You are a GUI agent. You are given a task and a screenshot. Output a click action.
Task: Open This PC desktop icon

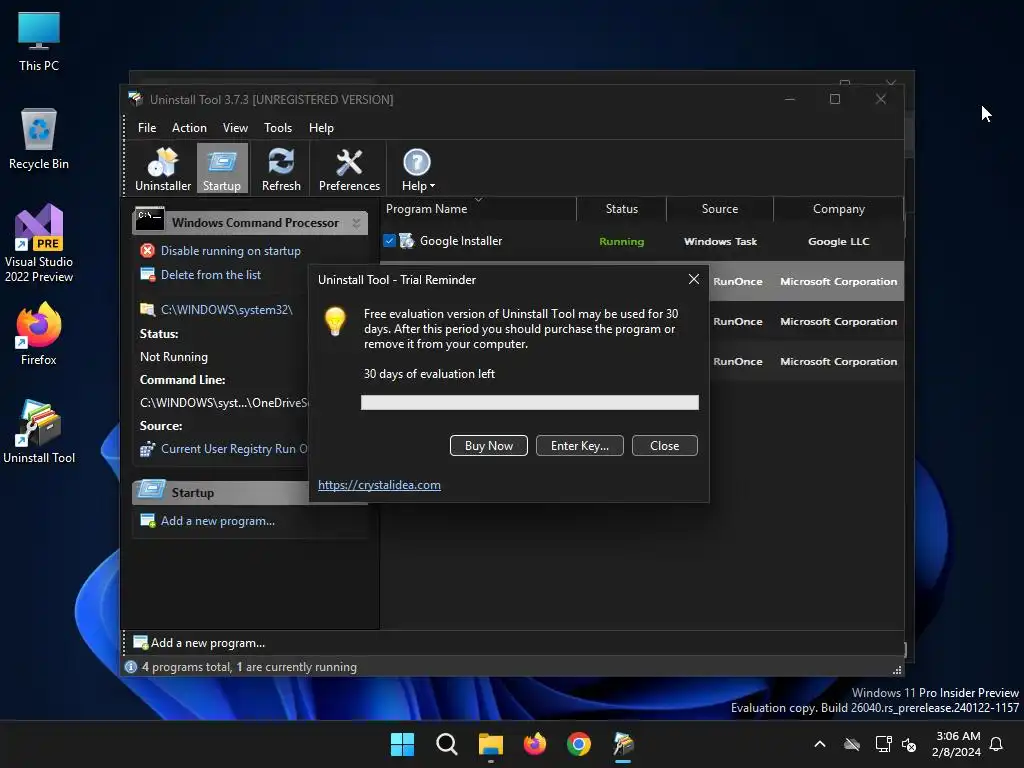tap(39, 41)
